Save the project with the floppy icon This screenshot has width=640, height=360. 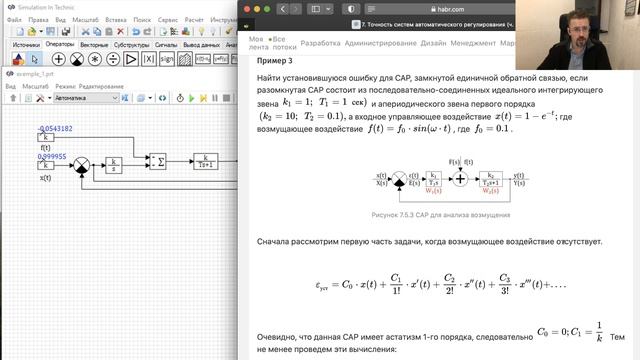(x=51, y=31)
